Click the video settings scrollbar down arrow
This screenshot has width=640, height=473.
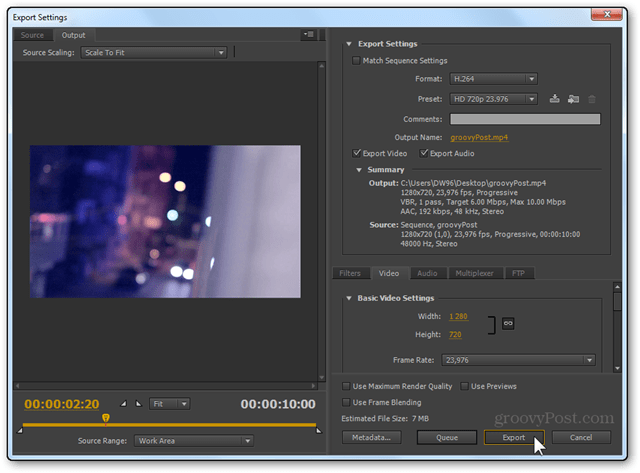click(618, 368)
